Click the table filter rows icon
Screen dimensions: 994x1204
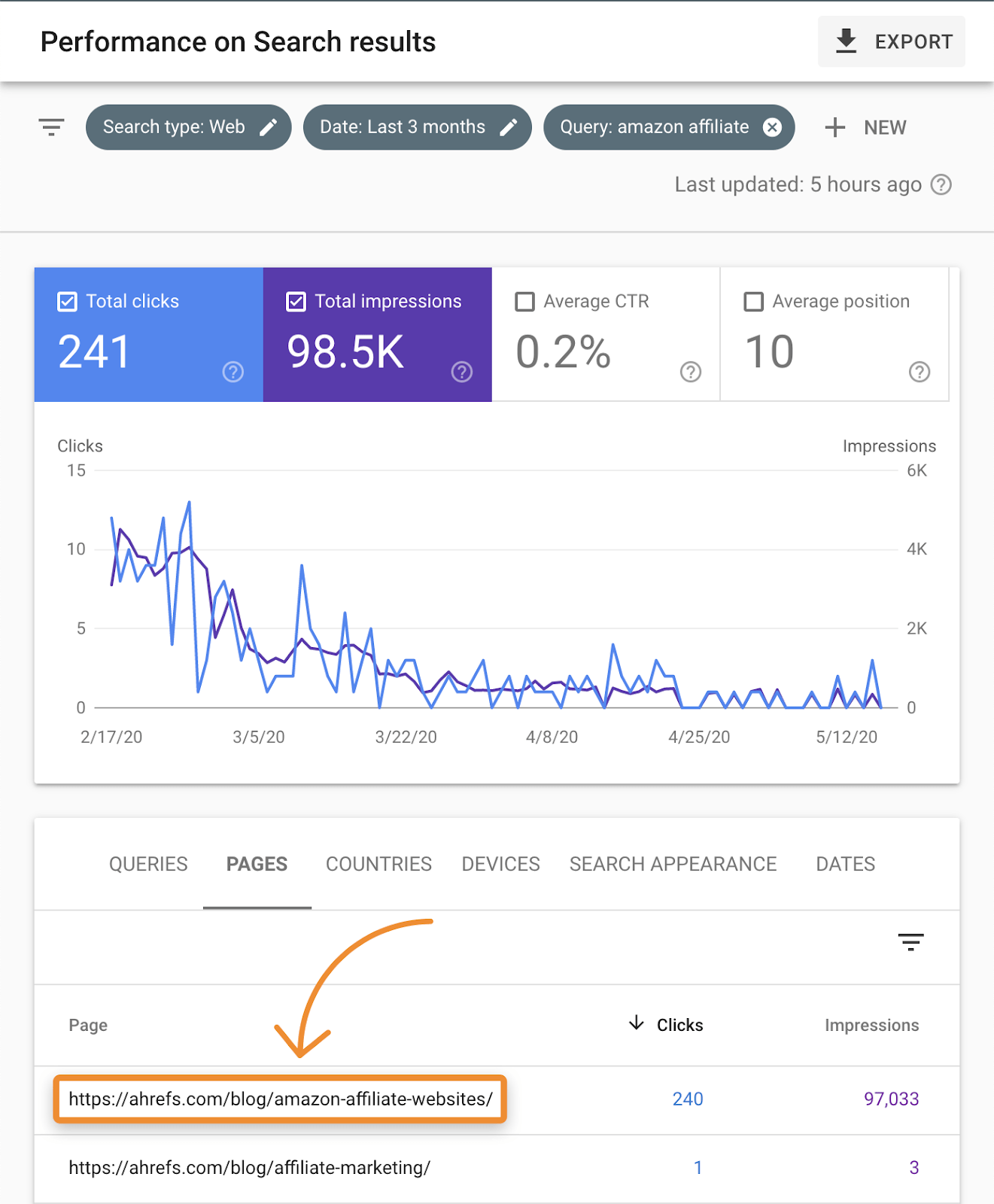pos(910,941)
